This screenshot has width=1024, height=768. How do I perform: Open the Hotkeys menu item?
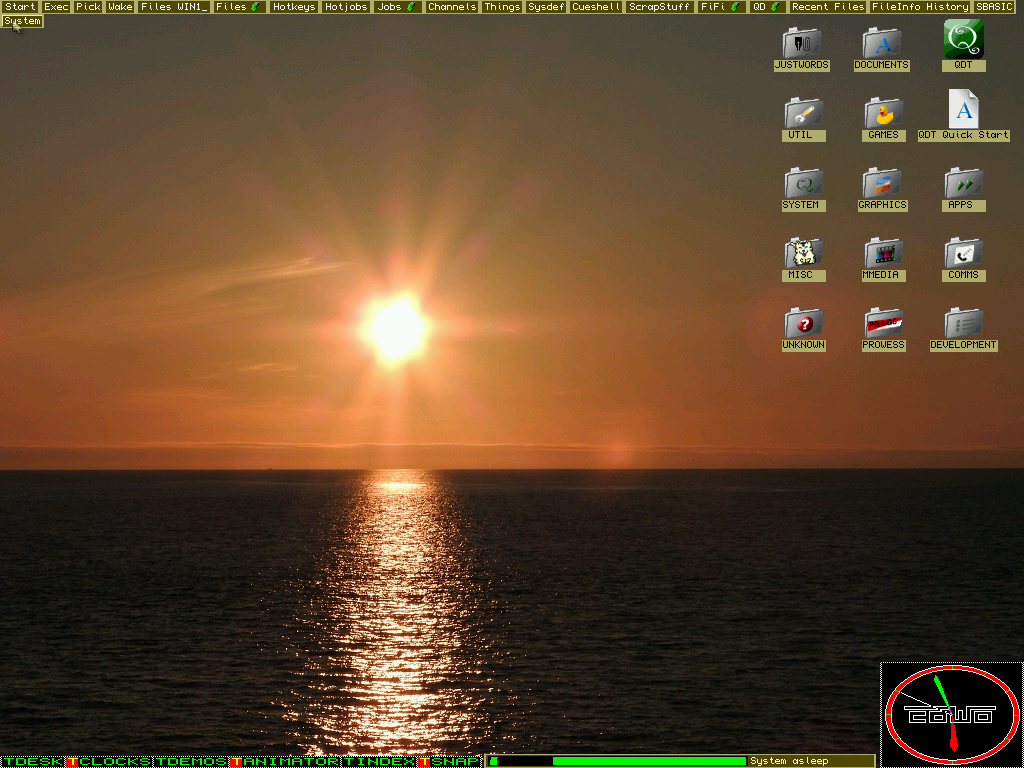(294, 7)
